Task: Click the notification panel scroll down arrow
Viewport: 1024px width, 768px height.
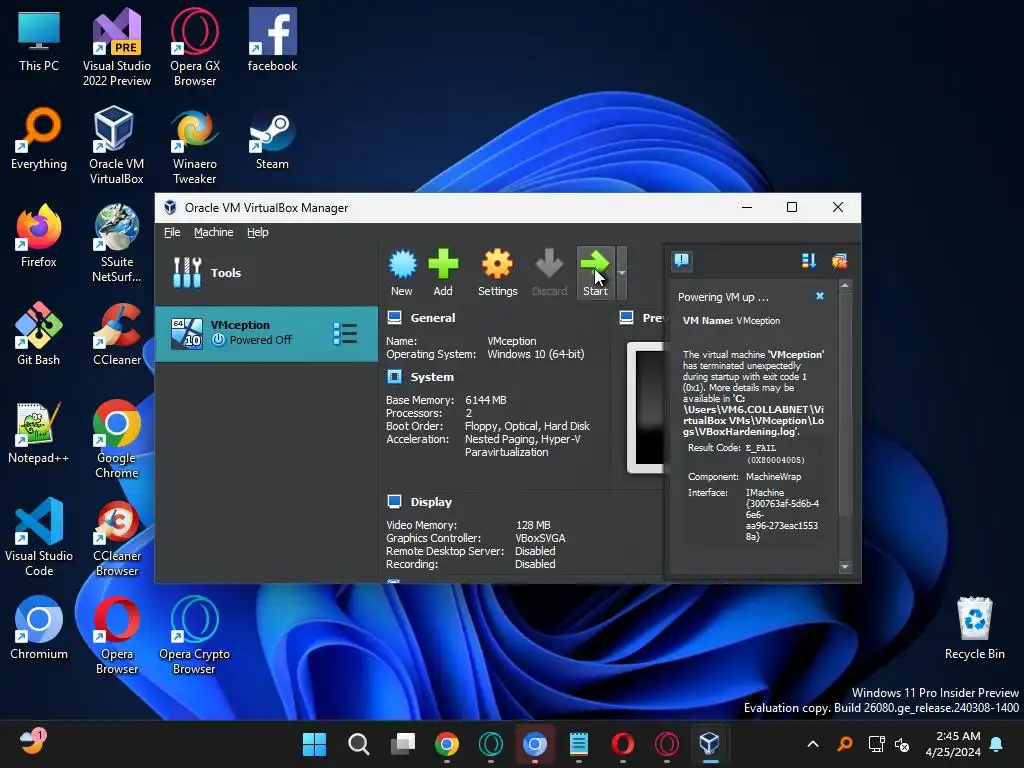Action: pos(845,567)
